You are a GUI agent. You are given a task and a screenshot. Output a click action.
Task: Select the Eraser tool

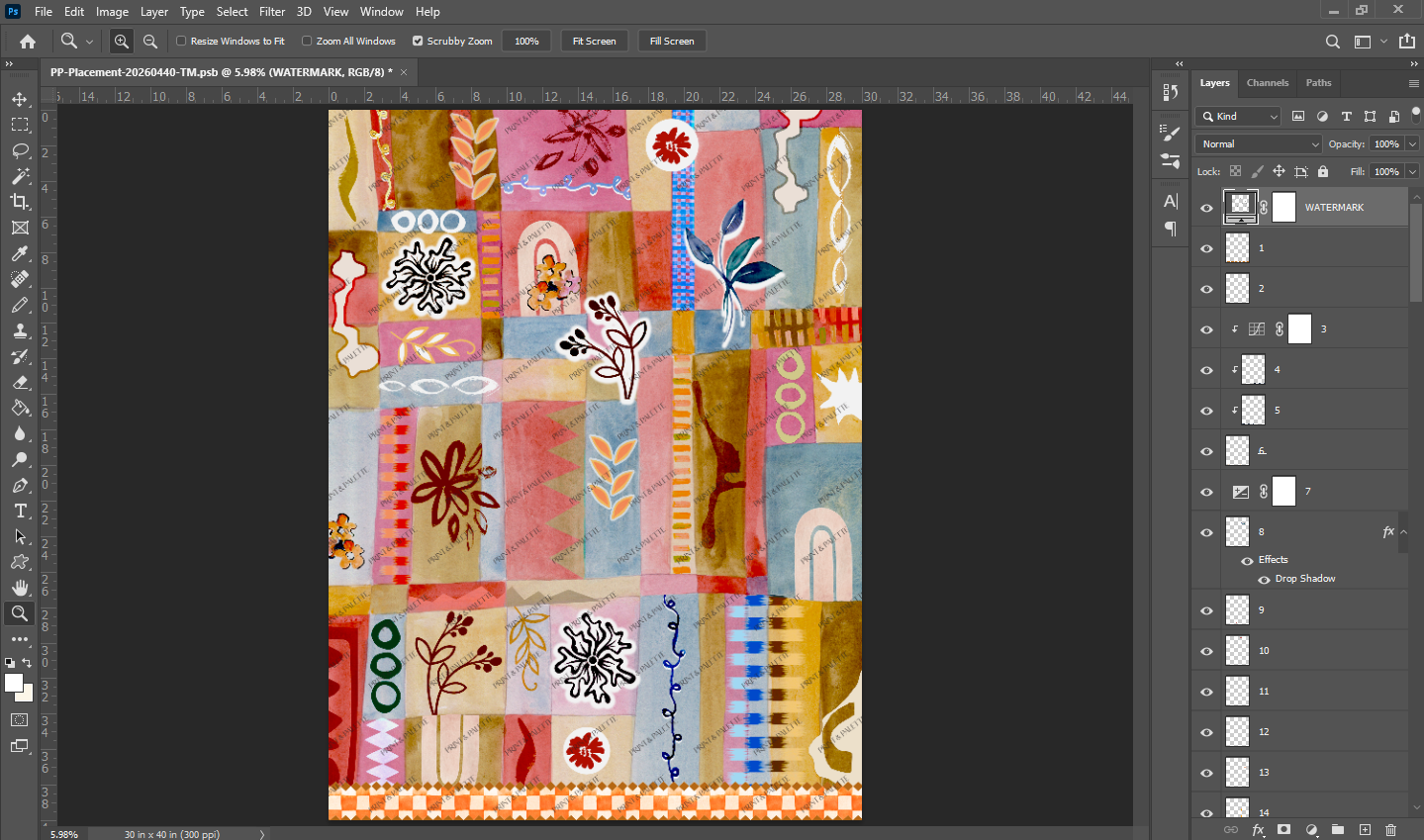[20, 382]
